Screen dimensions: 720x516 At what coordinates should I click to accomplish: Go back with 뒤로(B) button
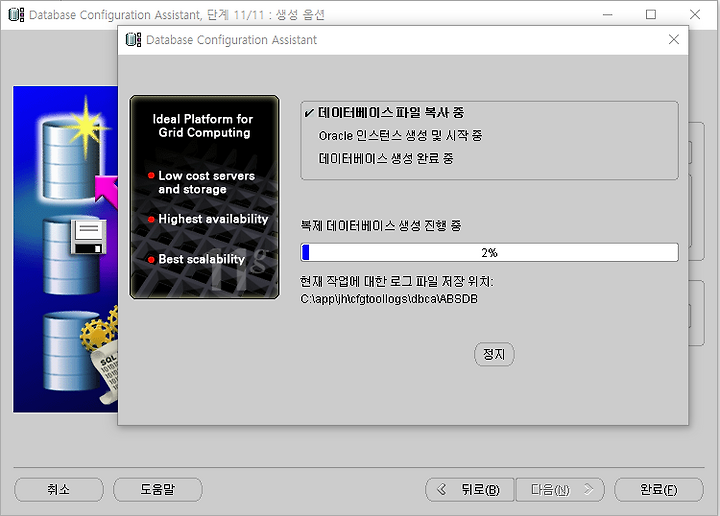tap(470, 489)
